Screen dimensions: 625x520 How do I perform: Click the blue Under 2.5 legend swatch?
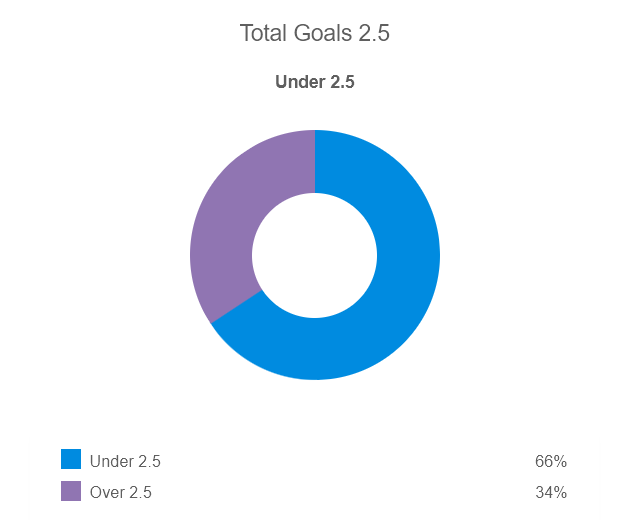(71, 460)
